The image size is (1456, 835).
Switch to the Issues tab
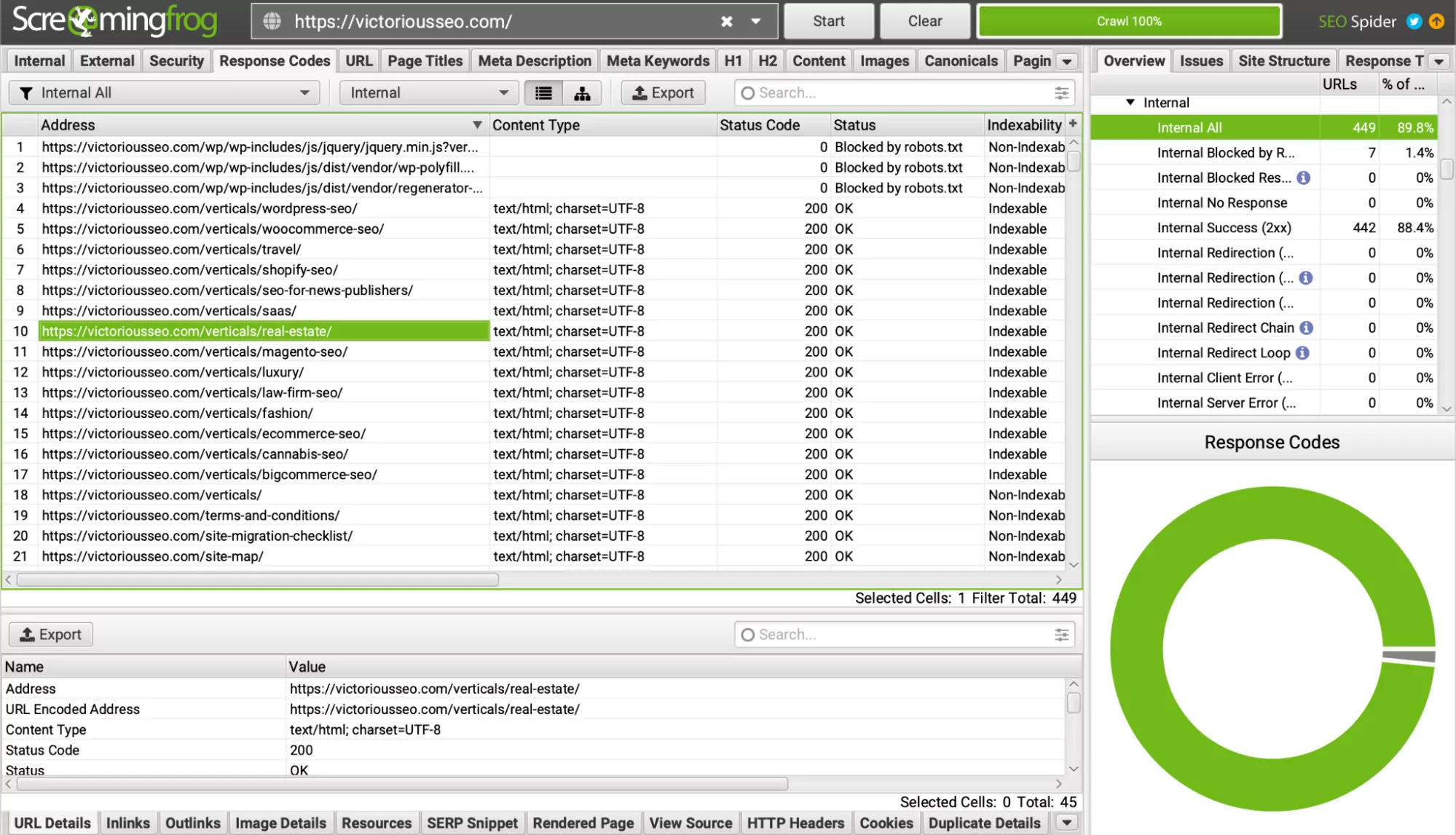coord(1201,61)
